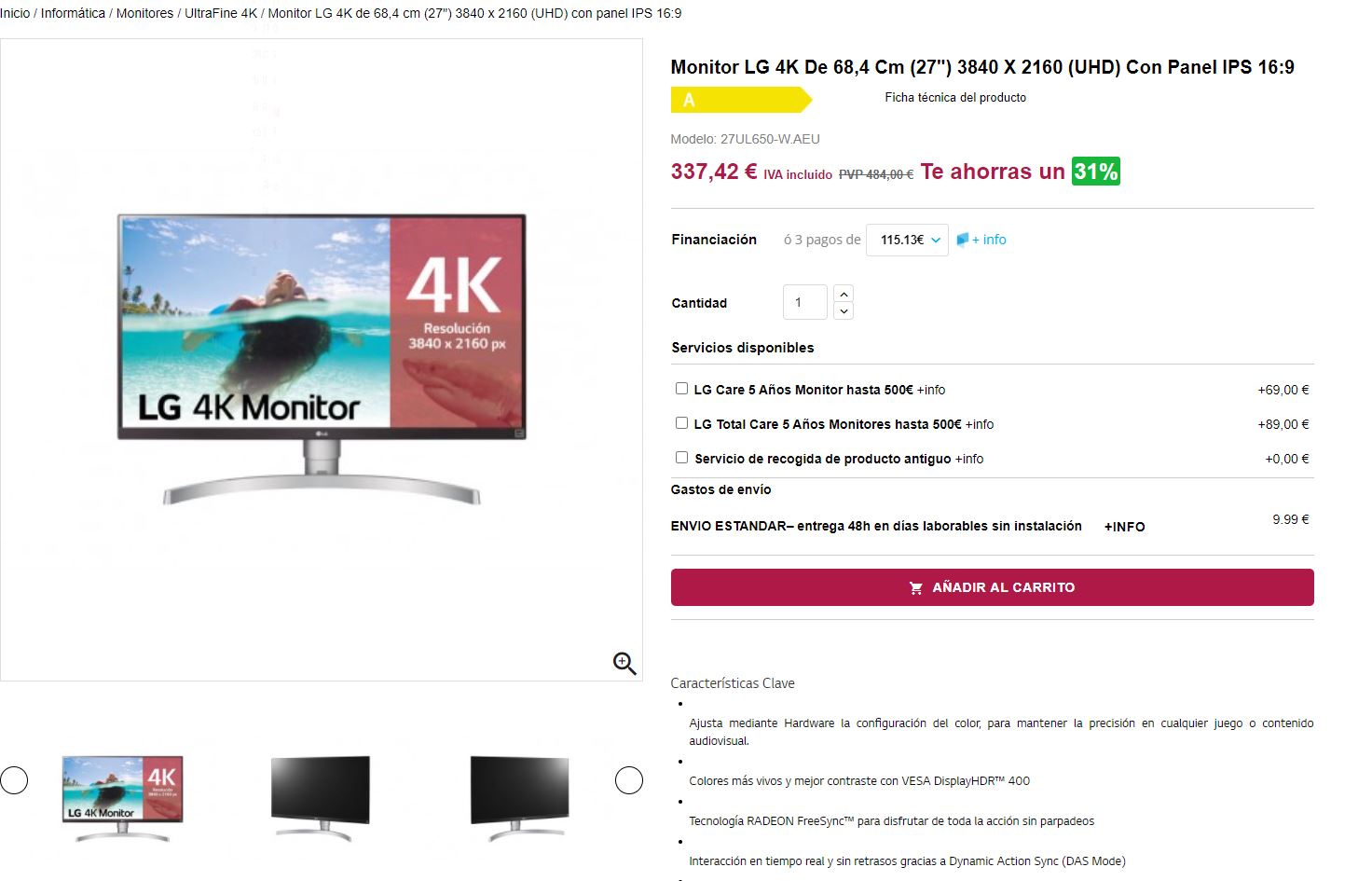Click the Cantidad quantity input field
This screenshot has width=1372, height=881.
click(x=805, y=302)
